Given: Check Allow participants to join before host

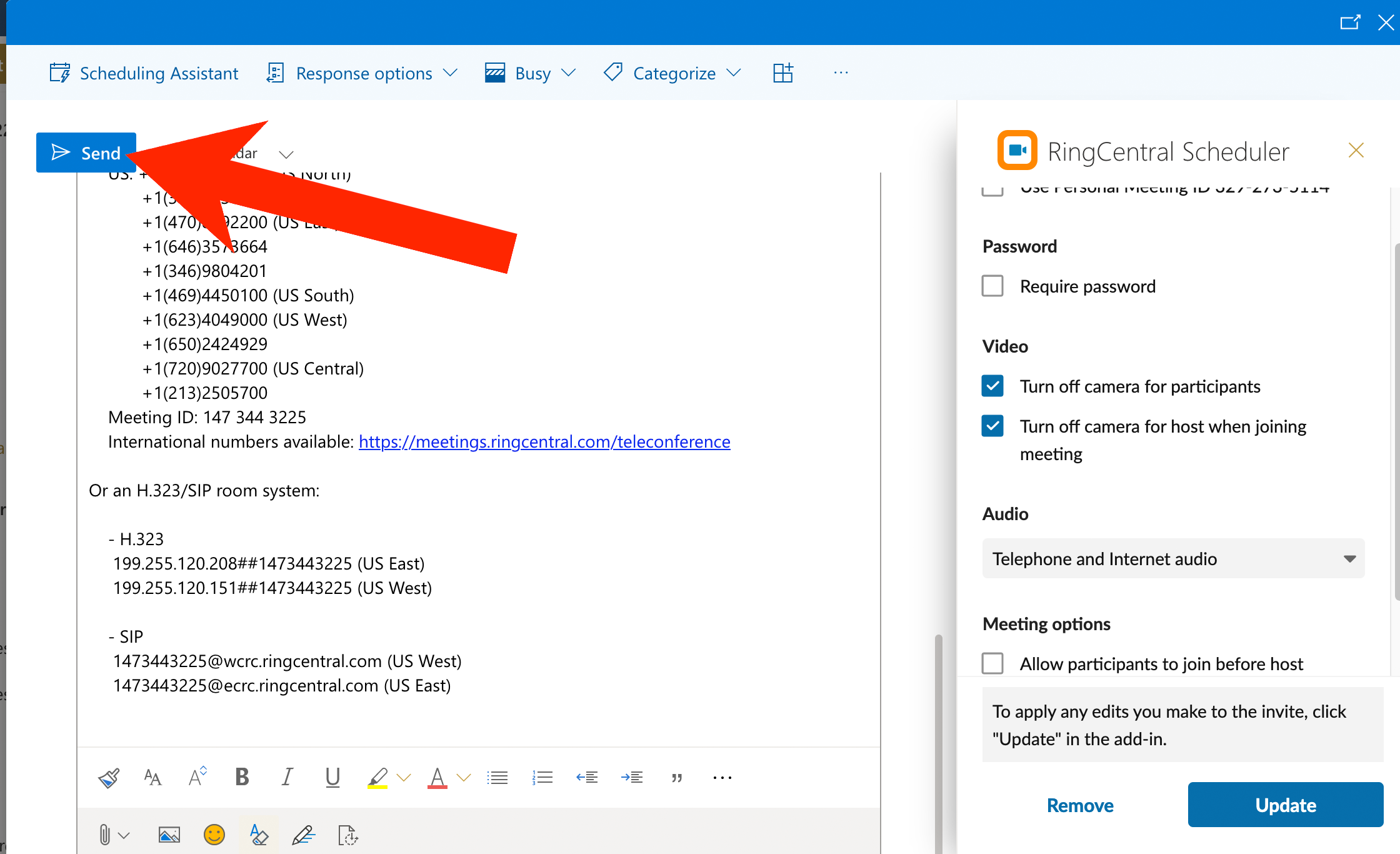Looking at the screenshot, I should (992, 663).
